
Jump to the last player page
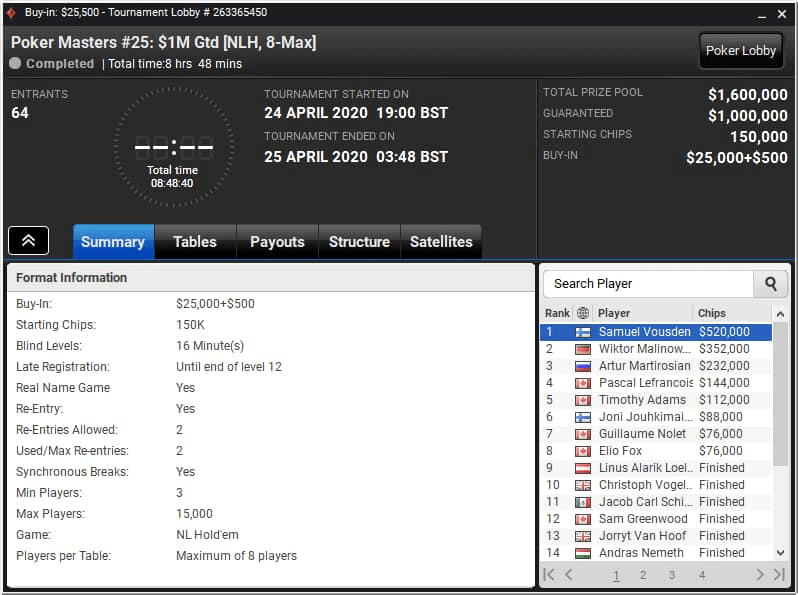pyautogui.click(x=779, y=575)
